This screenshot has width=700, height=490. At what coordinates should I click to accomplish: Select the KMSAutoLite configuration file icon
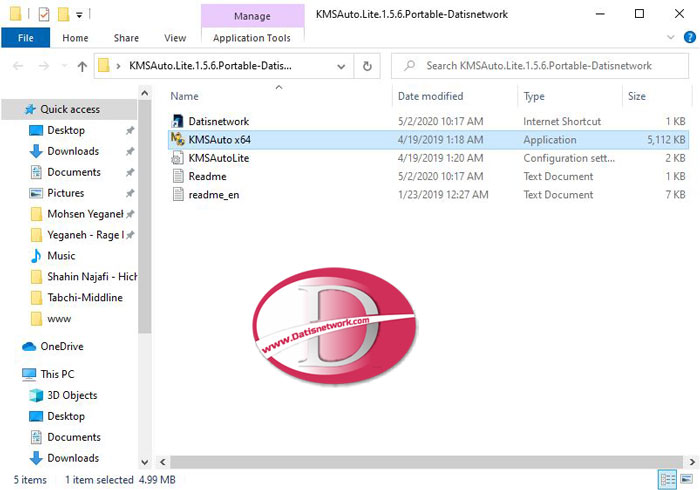[178, 158]
